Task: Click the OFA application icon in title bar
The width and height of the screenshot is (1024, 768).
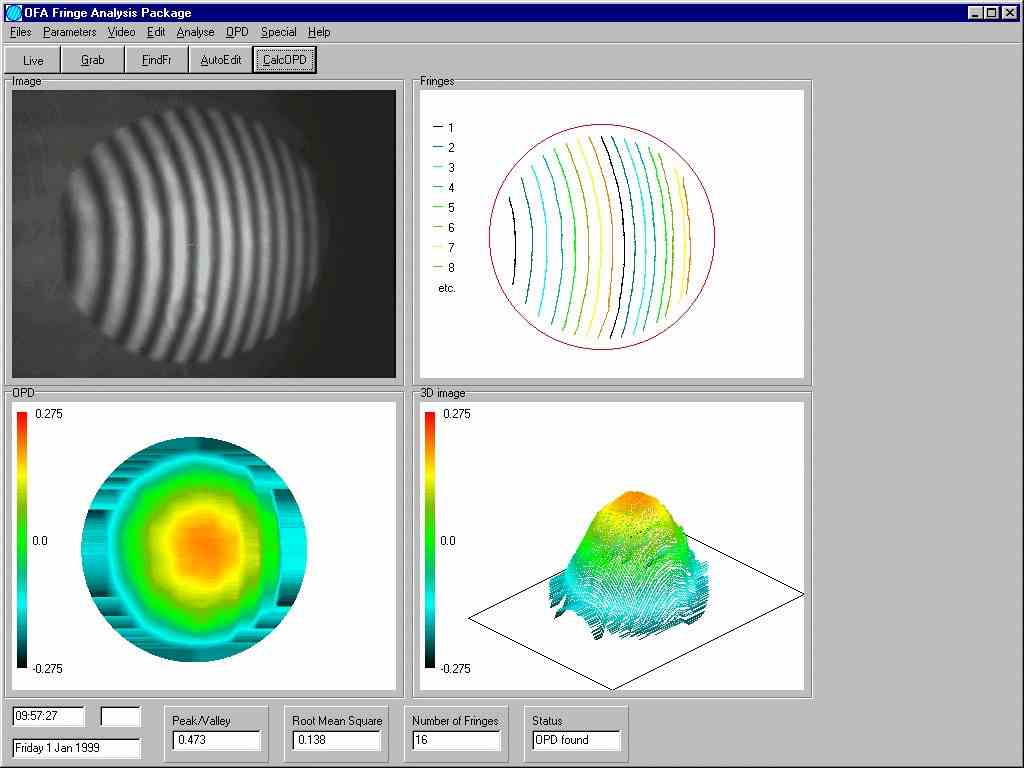Action: click(x=13, y=13)
